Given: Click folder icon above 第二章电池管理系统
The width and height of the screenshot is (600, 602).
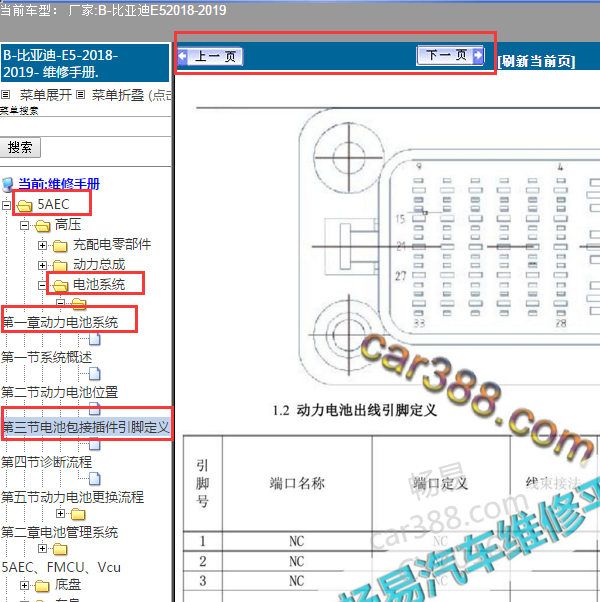Looking at the screenshot, I should point(79,514).
